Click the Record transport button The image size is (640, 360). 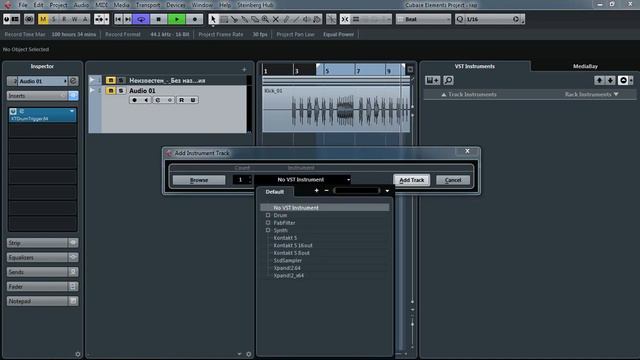click(x=195, y=19)
